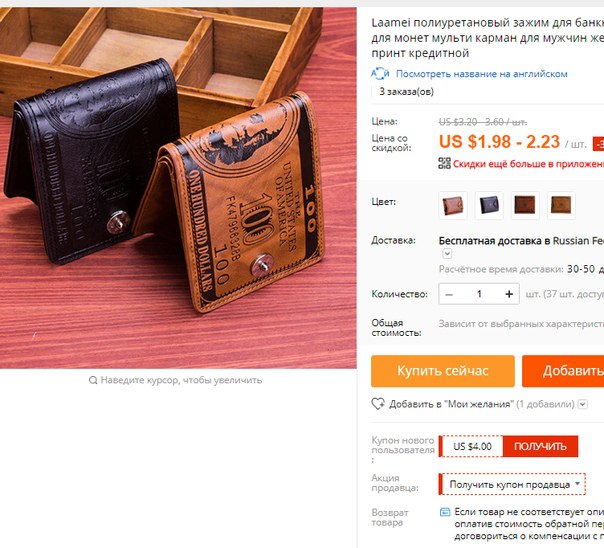Viewport: 604px width, 548px height.
Task: Select the dark blue wallet color
Action: pos(489,205)
